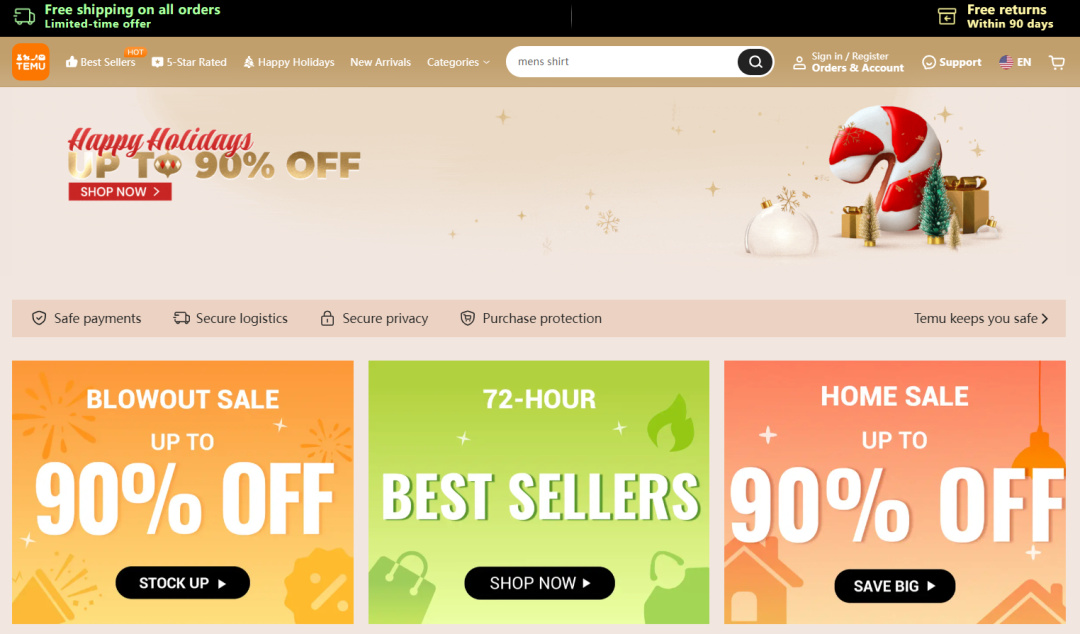Go to New Arrivals

(380, 62)
